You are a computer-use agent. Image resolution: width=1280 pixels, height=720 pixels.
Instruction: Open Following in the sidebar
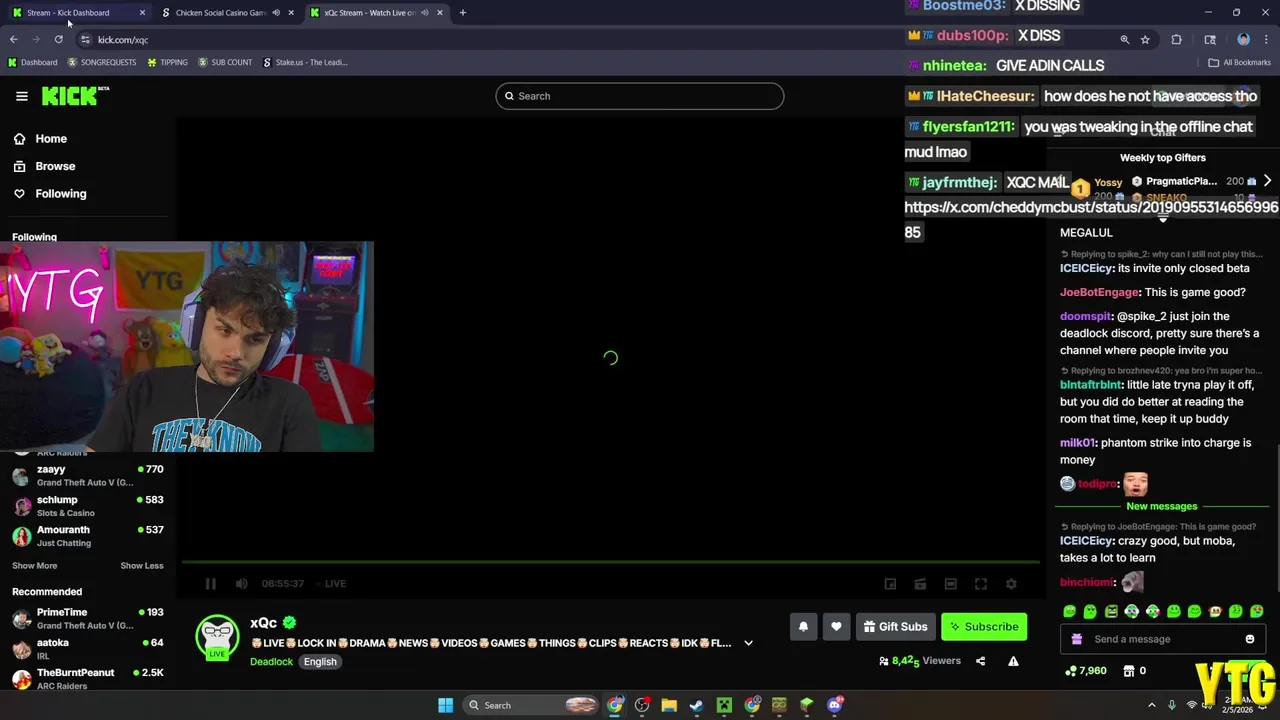[x=60, y=194]
